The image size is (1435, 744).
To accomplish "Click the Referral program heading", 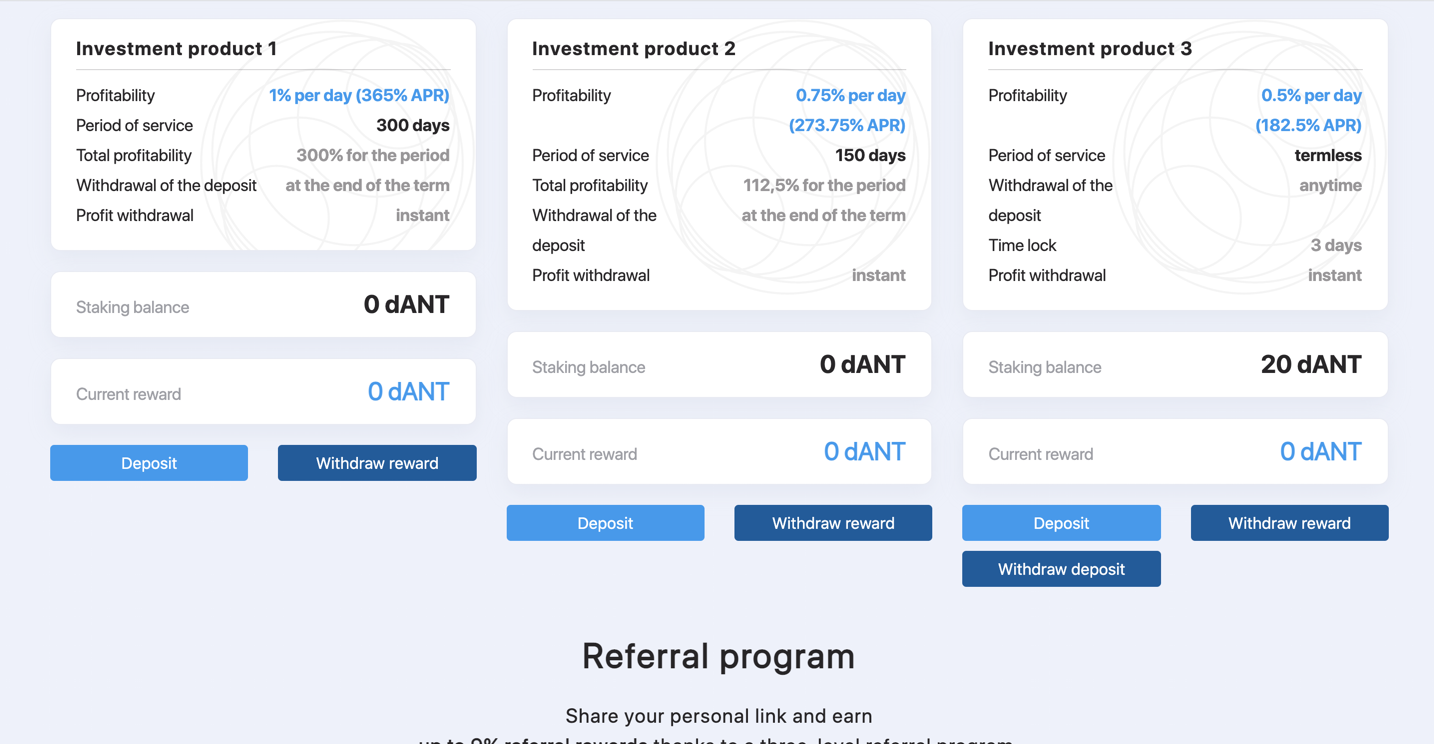I will [718, 656].
